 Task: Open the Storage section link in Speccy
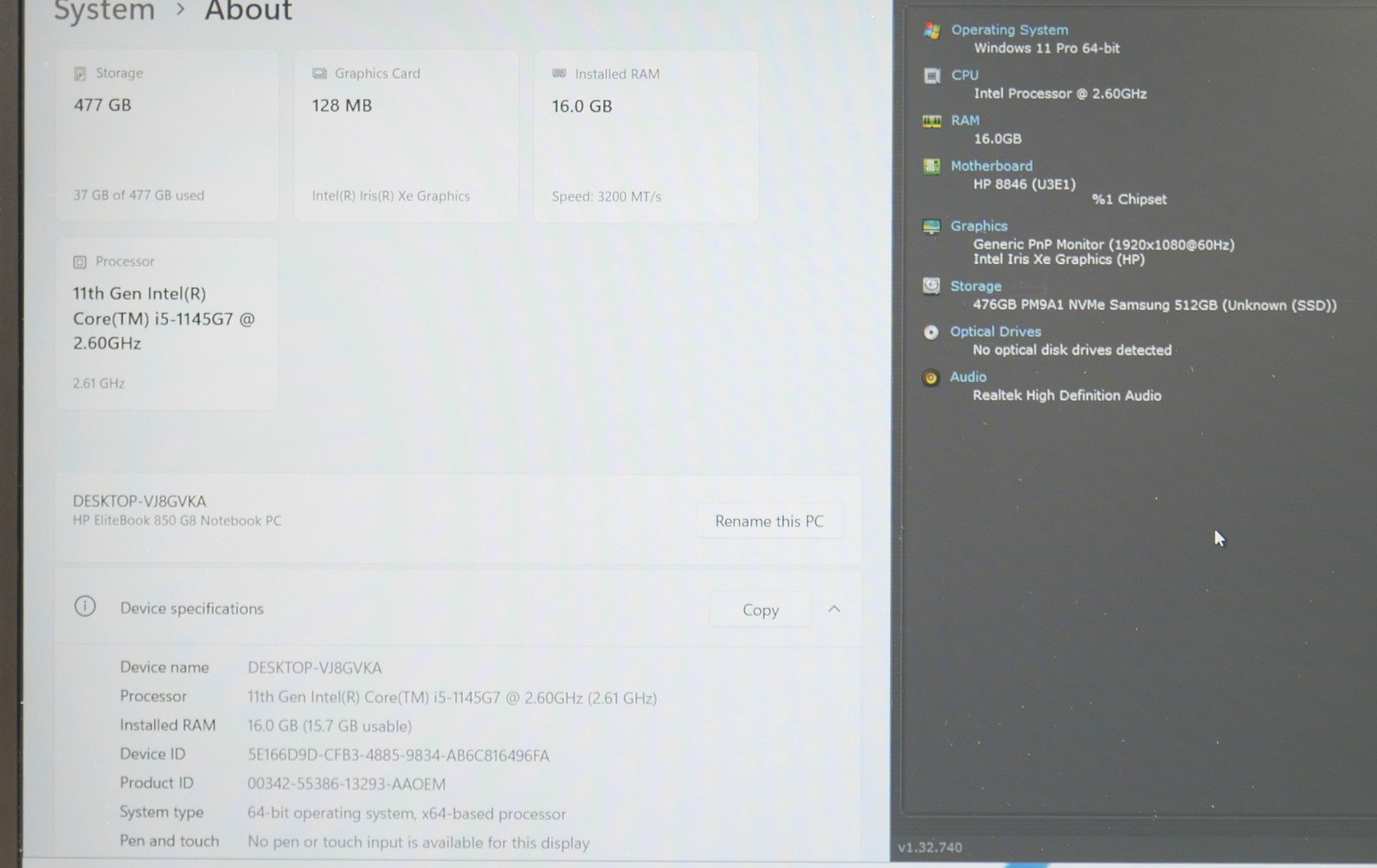[976, 286]
